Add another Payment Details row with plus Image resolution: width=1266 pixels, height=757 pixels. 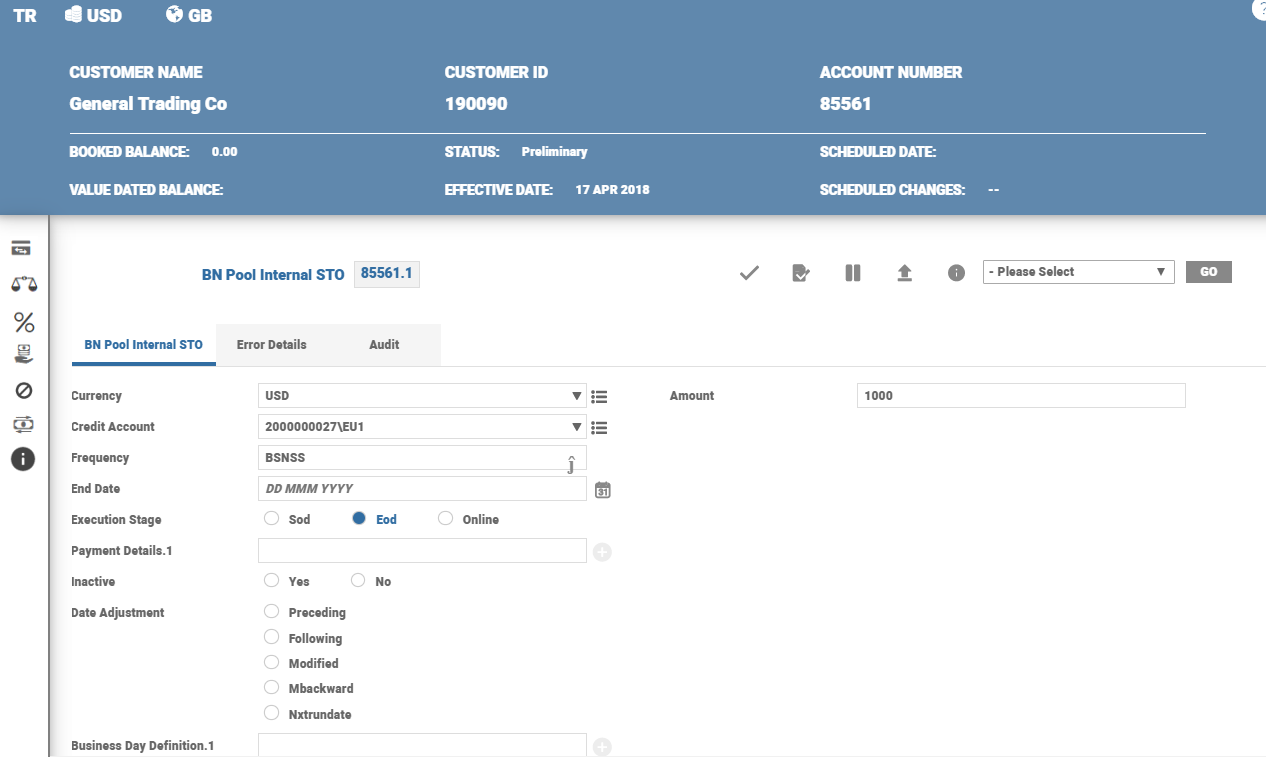(x=602, y=552)
